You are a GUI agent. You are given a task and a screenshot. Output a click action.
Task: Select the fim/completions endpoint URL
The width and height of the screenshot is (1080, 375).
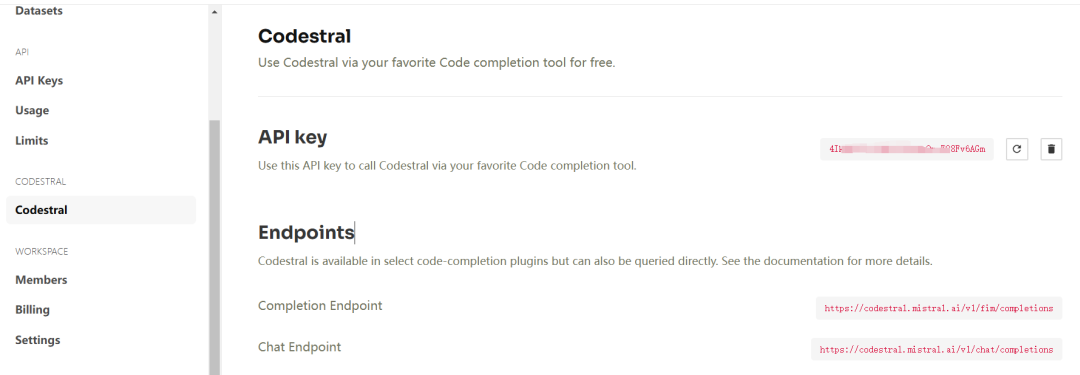click(939, 308)
